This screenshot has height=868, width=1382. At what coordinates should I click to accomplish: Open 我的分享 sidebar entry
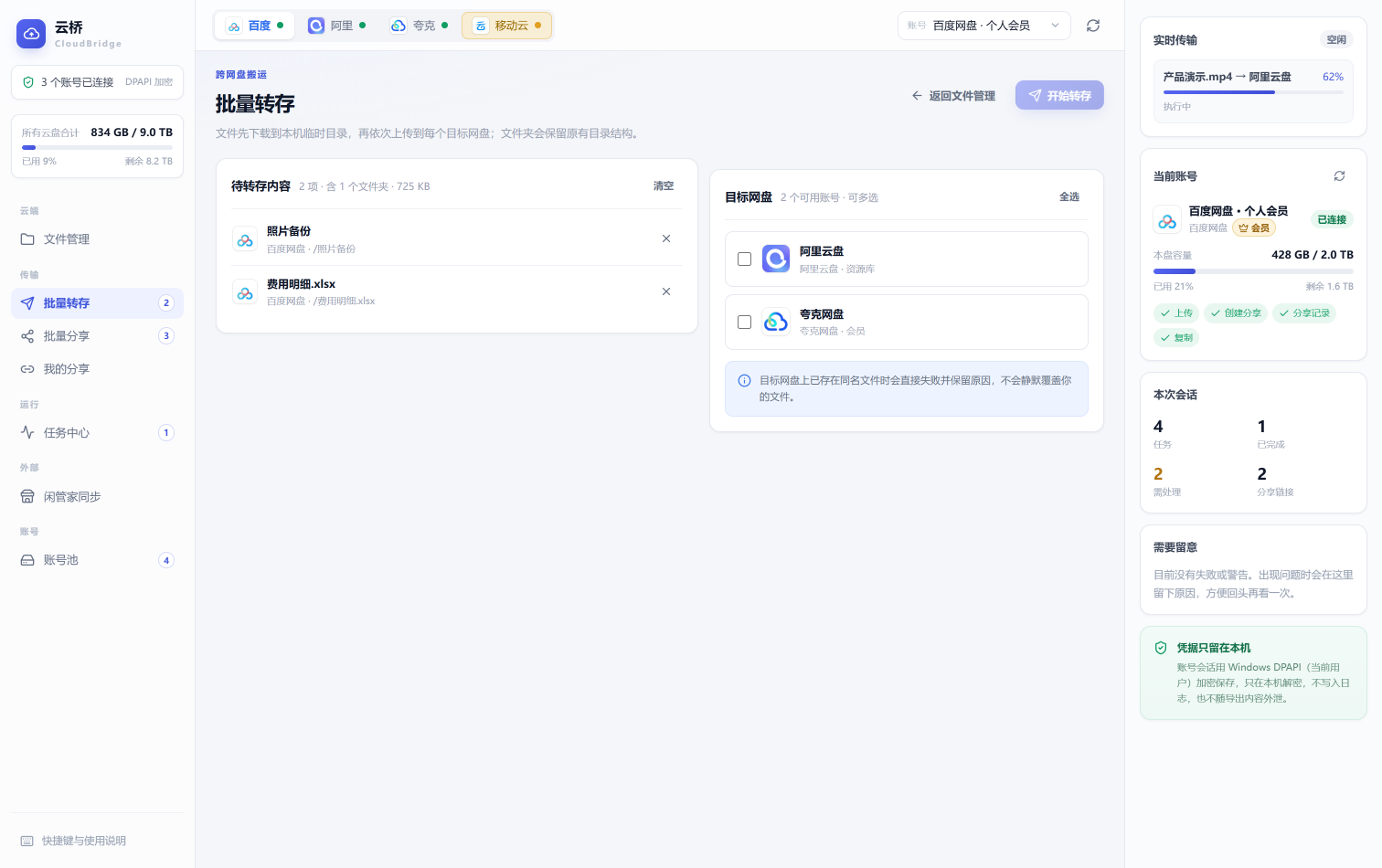pos(97,369)
